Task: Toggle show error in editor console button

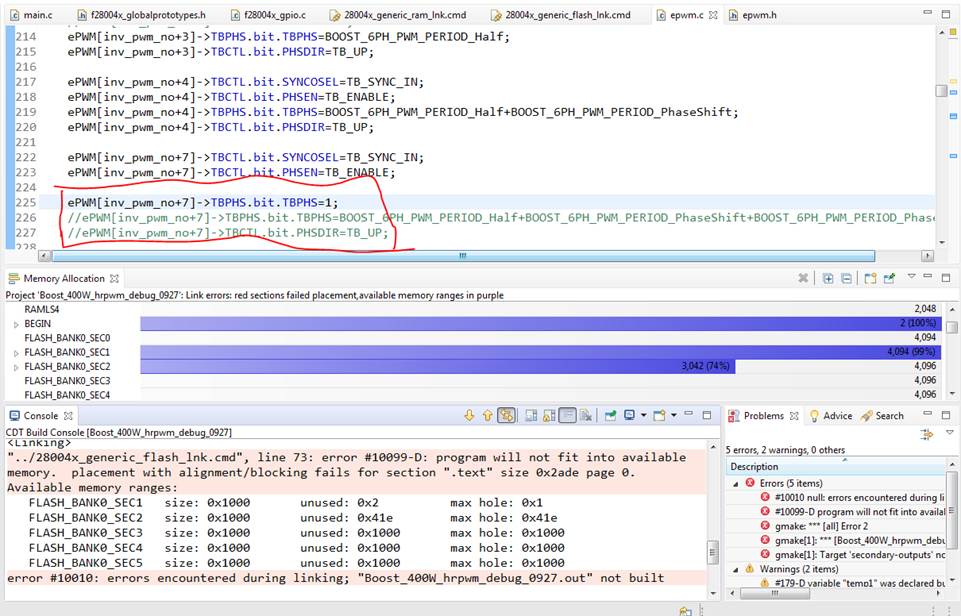Action: pos(506,416)
